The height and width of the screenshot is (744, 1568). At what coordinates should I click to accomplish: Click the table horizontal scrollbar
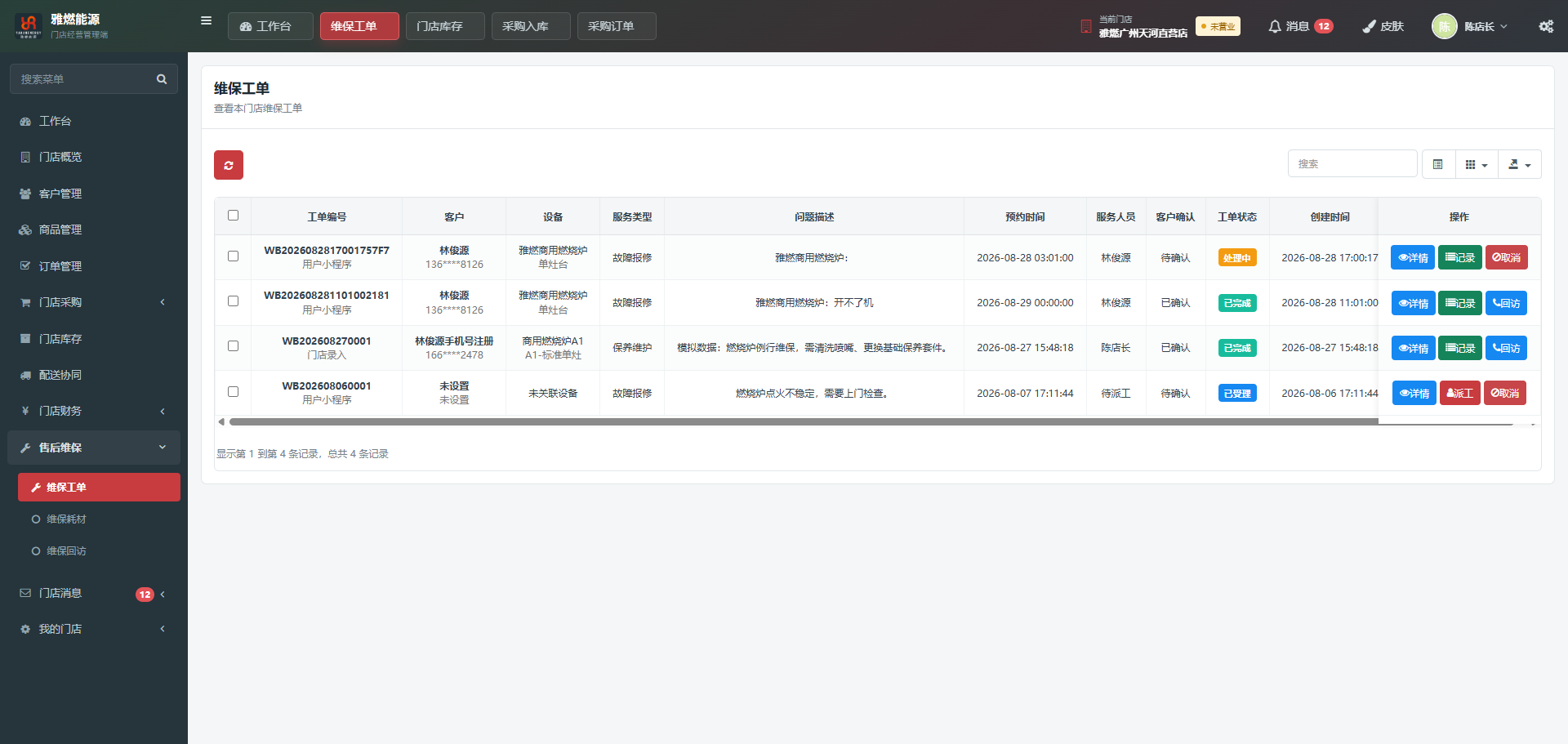click(870, 422)
